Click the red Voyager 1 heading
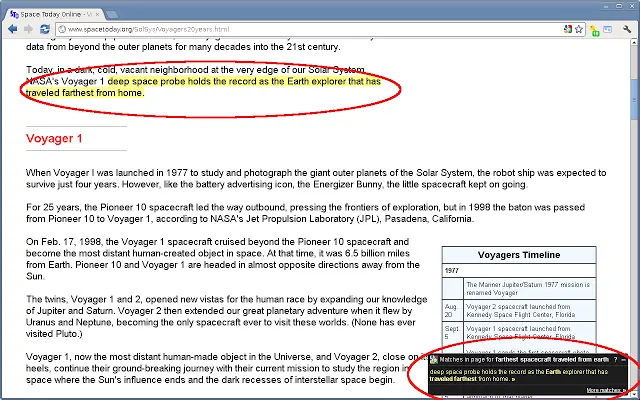The width and height of the screenshot is (640, 400). tap(54, 138)
